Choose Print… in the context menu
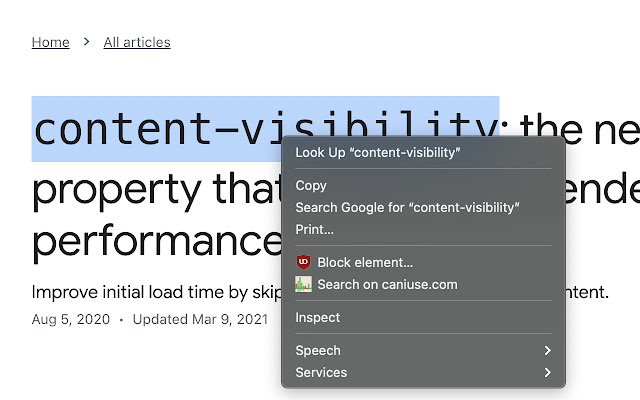Viewport: 640px width, 400px height. [x=314, y=230]
